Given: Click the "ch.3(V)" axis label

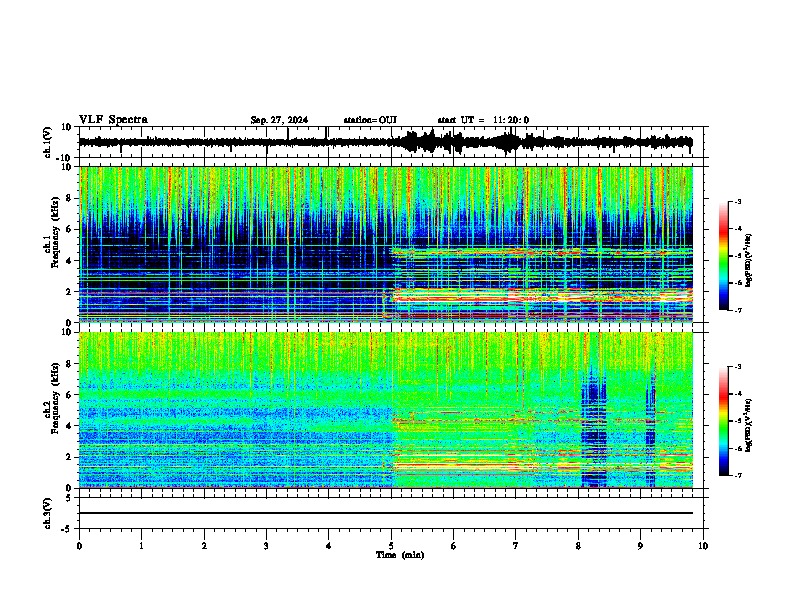Looking at the screenshot, I should [48, 514].
